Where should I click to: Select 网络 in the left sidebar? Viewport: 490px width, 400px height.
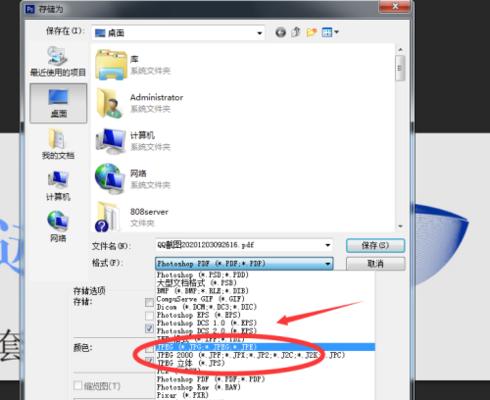click(x=58, y=227)
